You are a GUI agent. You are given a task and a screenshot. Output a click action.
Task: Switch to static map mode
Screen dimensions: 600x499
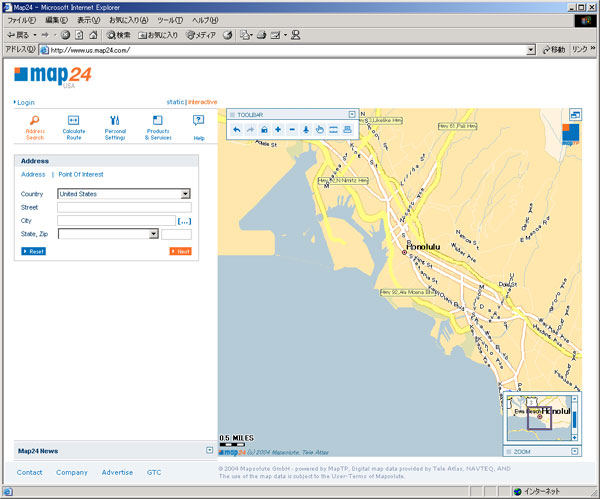click(x=175, y=102)
